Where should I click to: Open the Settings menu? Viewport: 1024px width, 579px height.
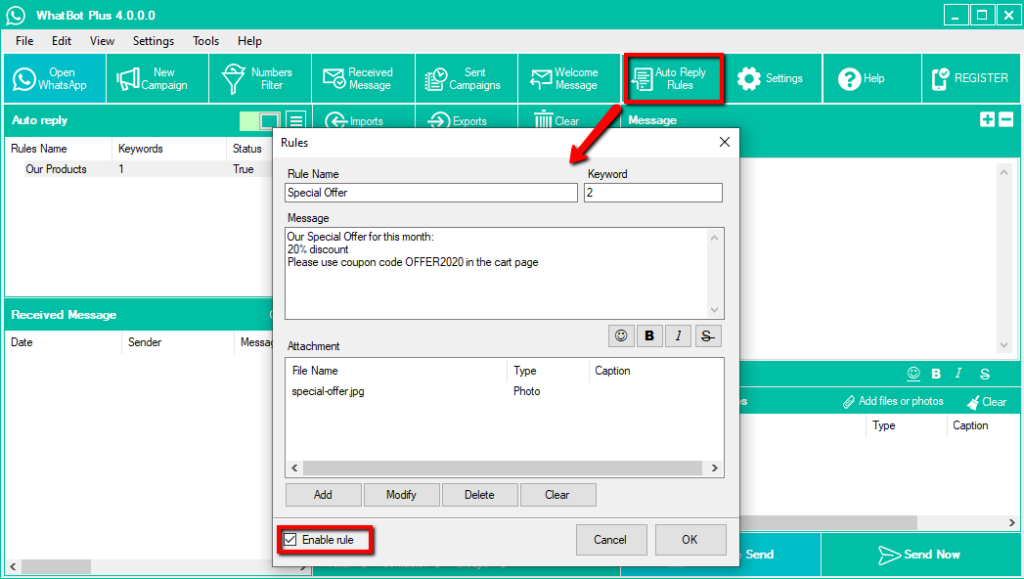153,41
